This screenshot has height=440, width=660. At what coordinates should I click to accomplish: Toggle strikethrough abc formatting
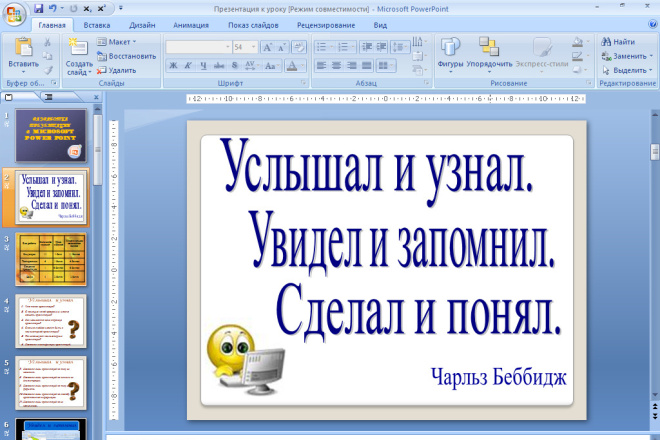click(x=219, y=66)
